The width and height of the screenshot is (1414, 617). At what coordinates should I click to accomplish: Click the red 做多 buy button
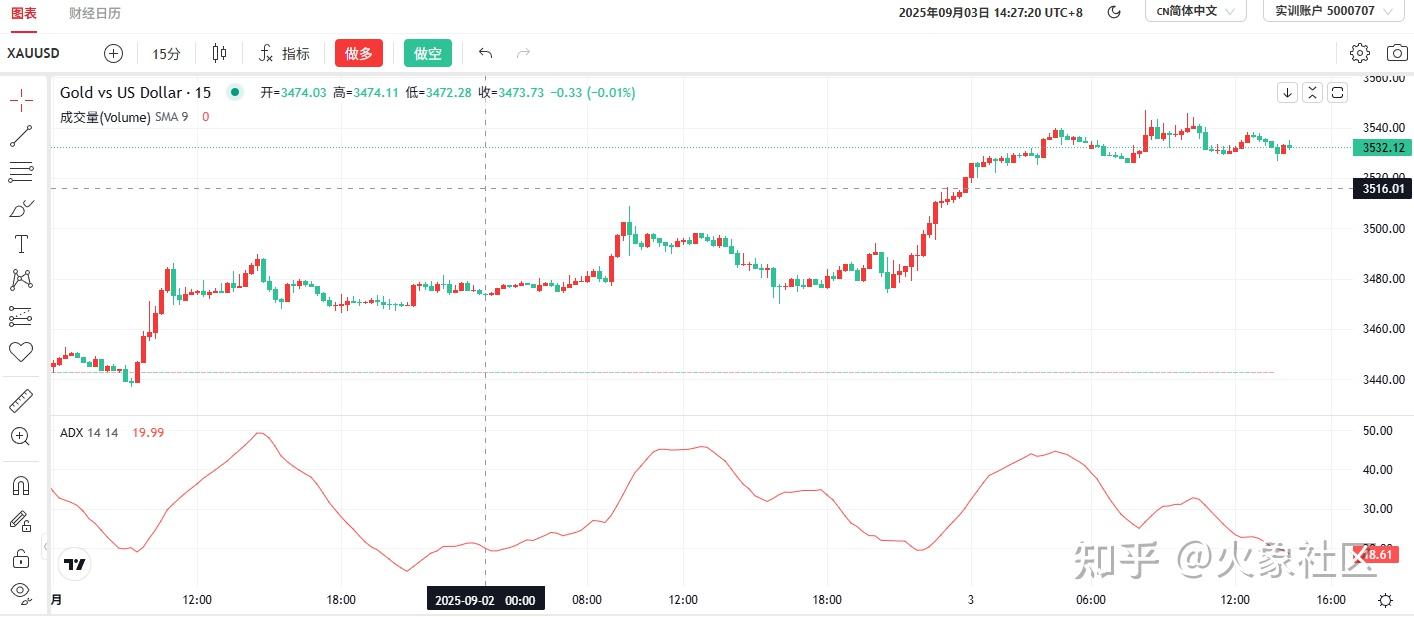(x=358, y=53)
